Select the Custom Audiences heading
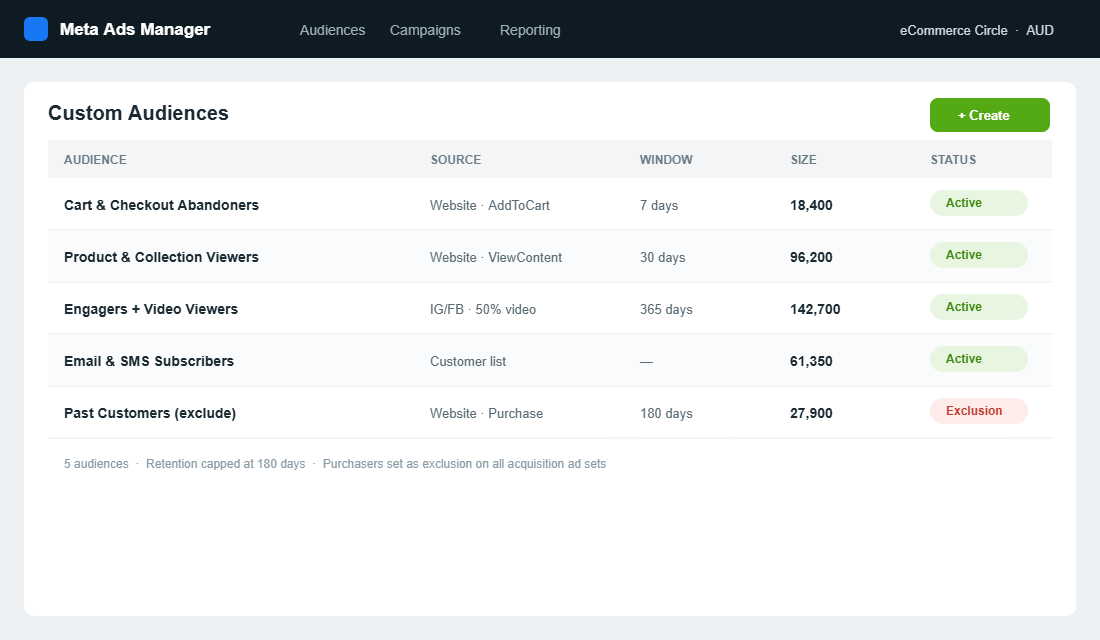Viewport: 1100px width, 640px height. point(138,113)
